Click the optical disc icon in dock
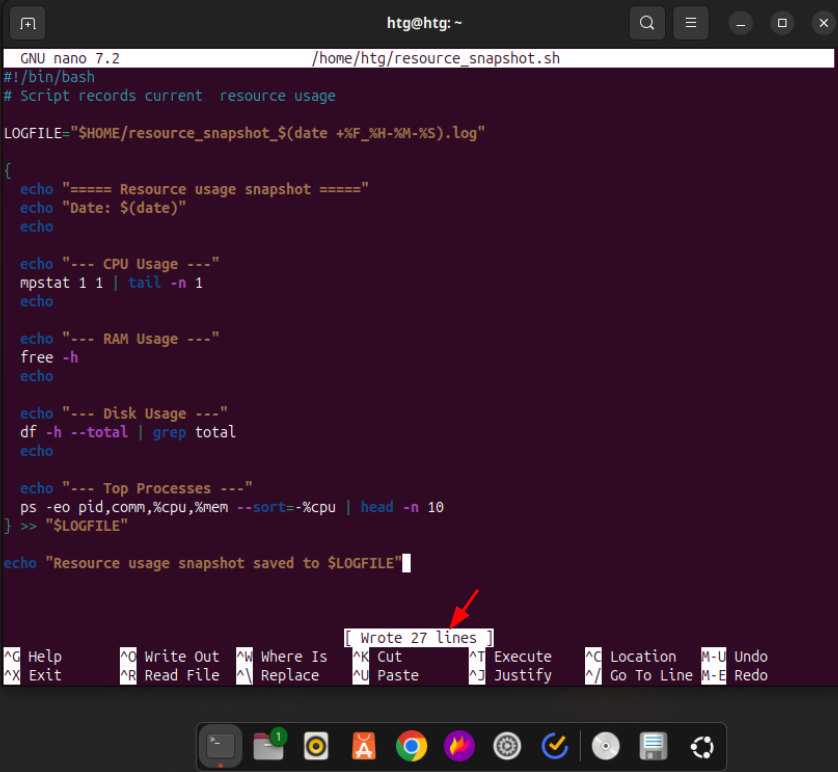The image size is (838, 772). click(605, 746)
